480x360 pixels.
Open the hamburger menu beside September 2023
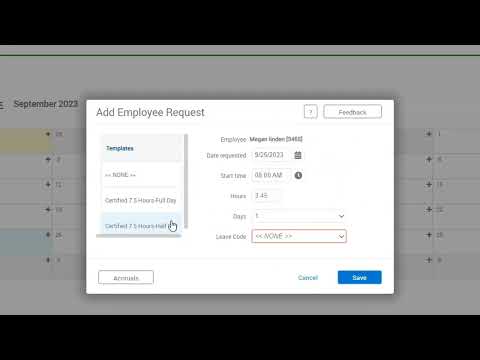click(1, 104)
